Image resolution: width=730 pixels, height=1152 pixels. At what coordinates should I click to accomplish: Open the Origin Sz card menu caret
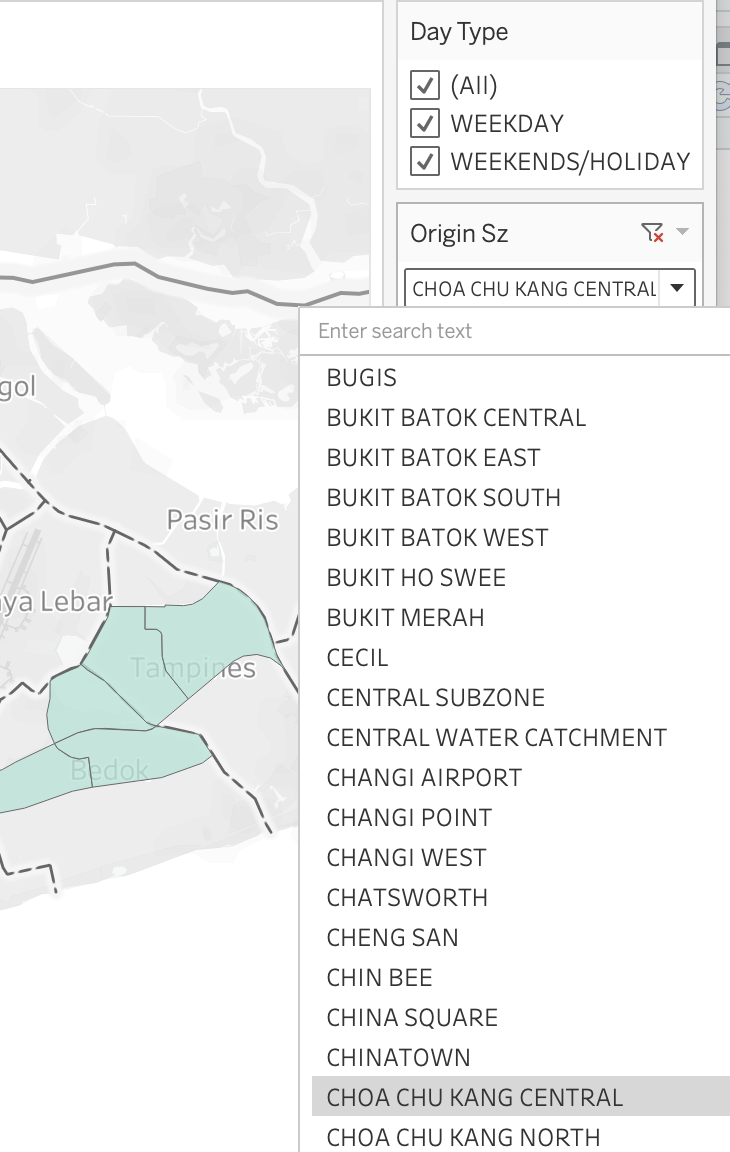(683, 232)
